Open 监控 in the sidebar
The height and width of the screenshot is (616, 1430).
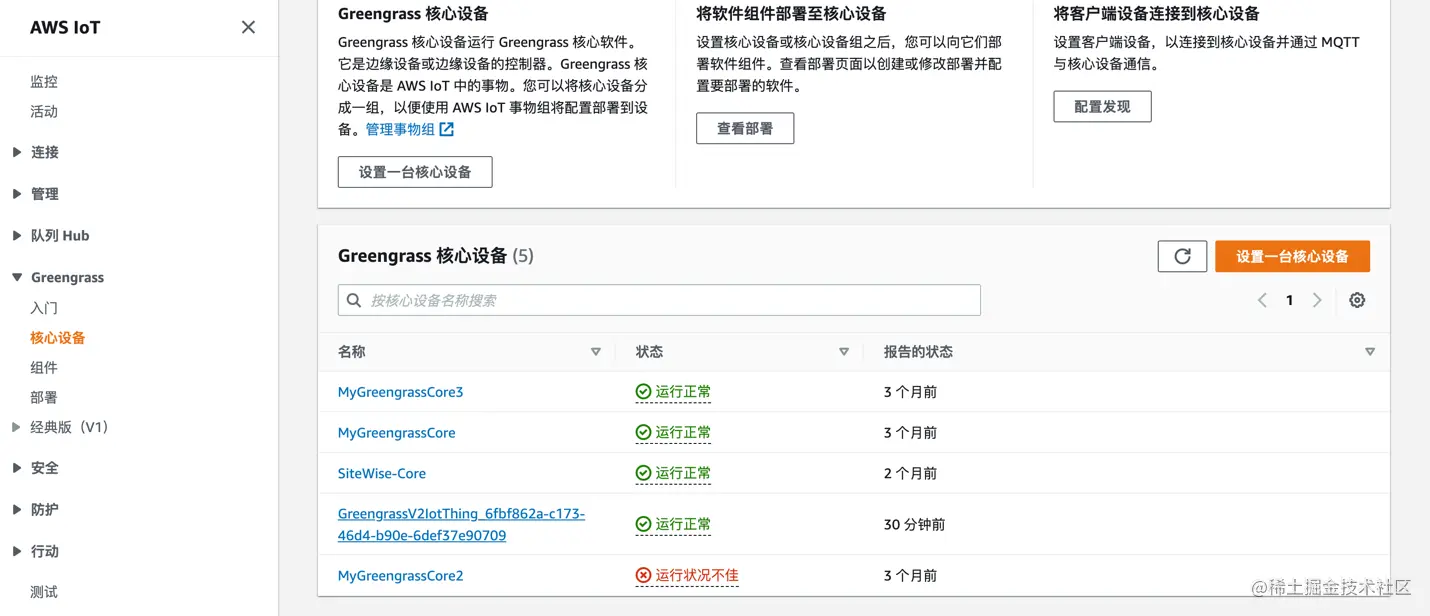[x=44, y=82]
